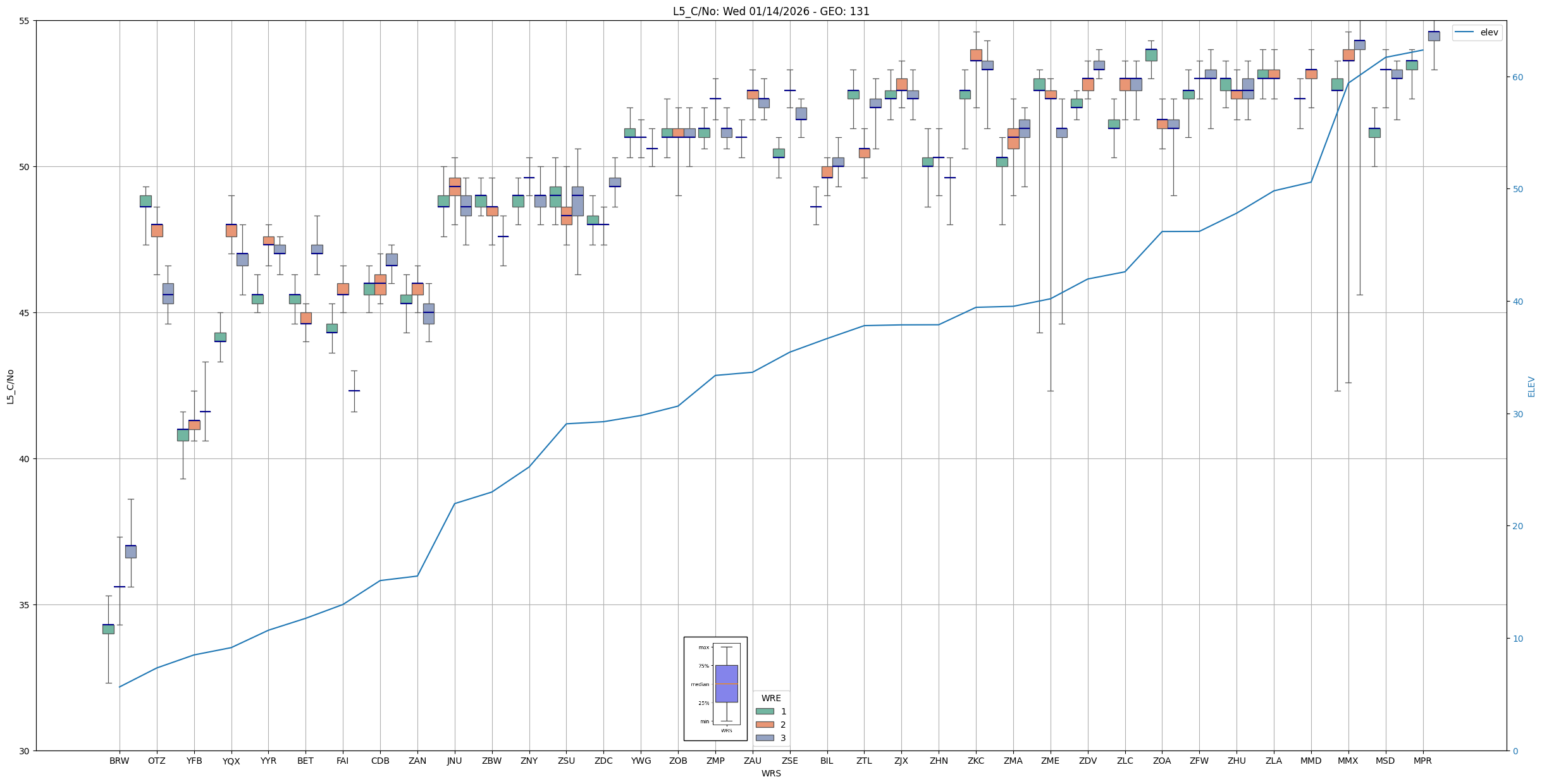Click the L5_C/No y-axis label
Viewport: 1542px width, 784px height.
[x=10, y=386]
